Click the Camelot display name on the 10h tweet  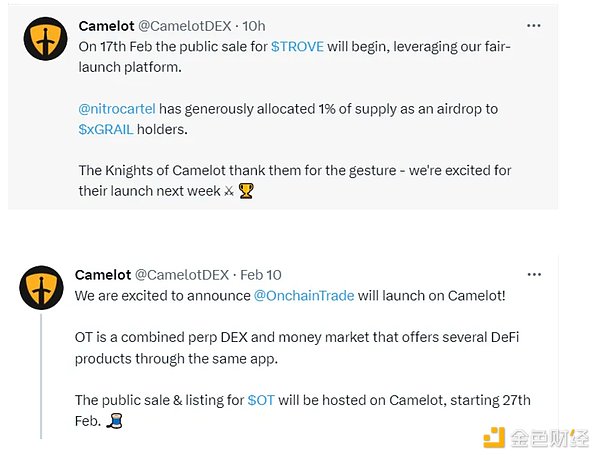click(107, 25)
